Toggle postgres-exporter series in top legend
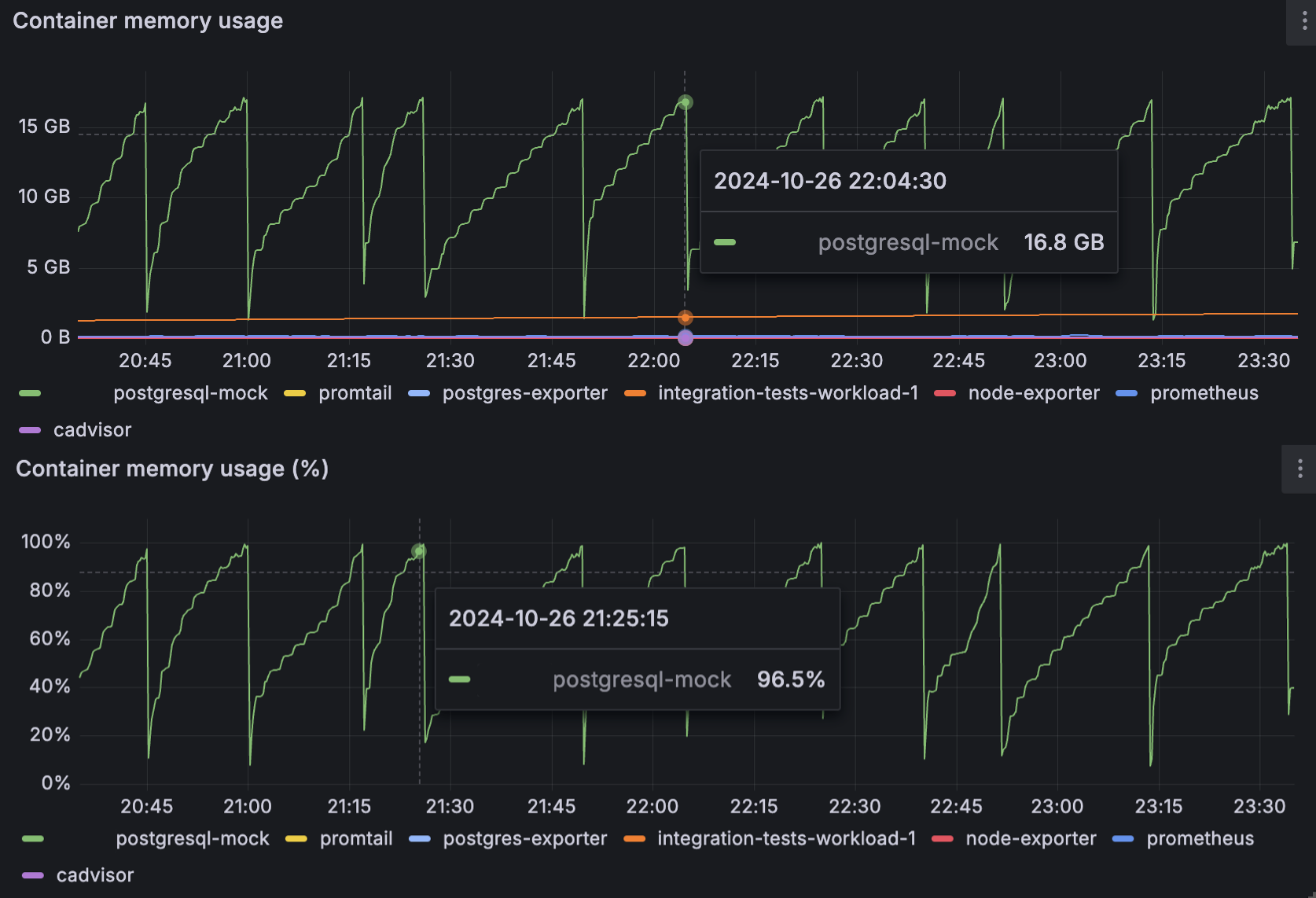 coord(524,393)
